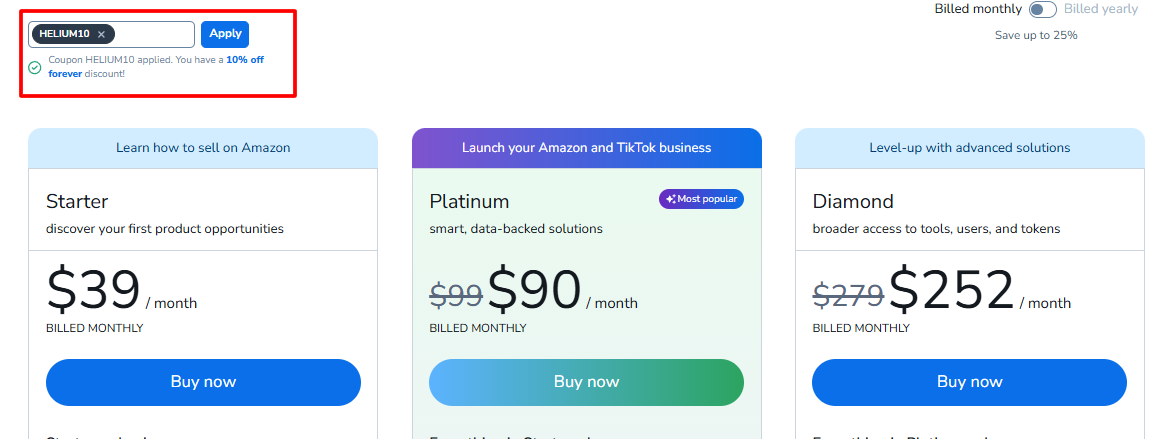1164x439 pixels.
Task: Select the Billed yearly label
Action: point(1101,9)
